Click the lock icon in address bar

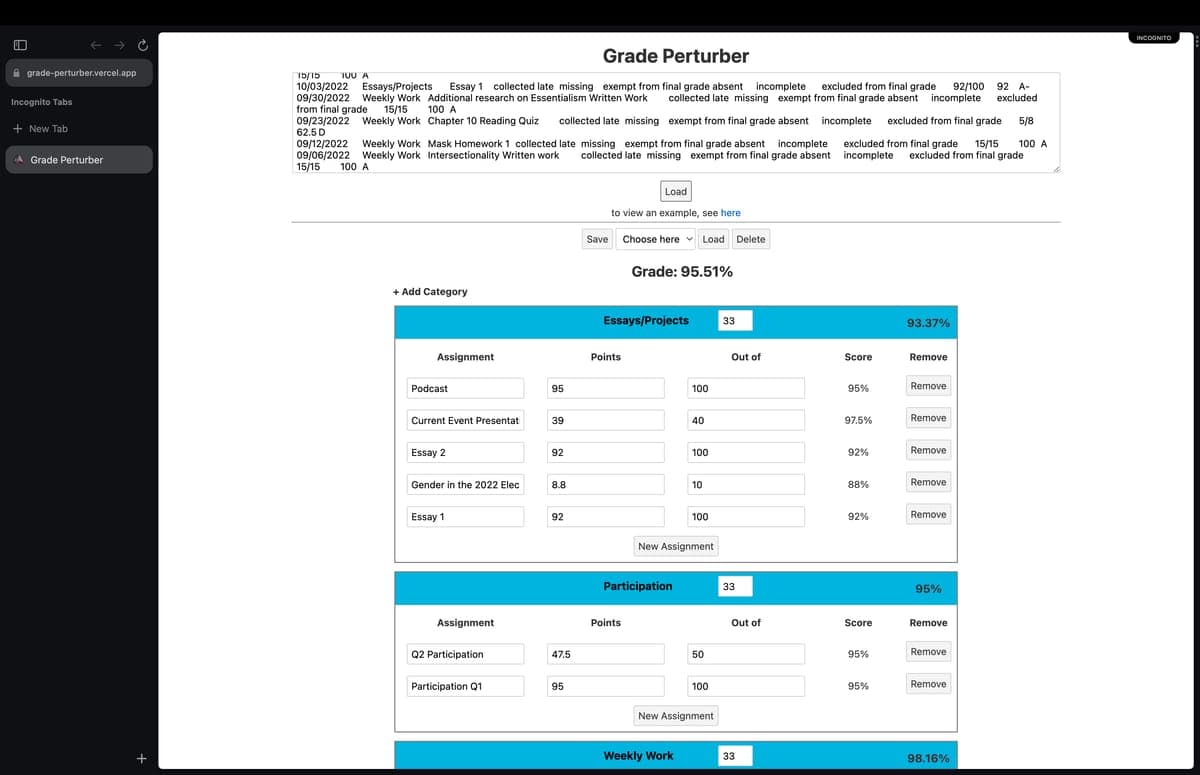[x=17, y=73]
